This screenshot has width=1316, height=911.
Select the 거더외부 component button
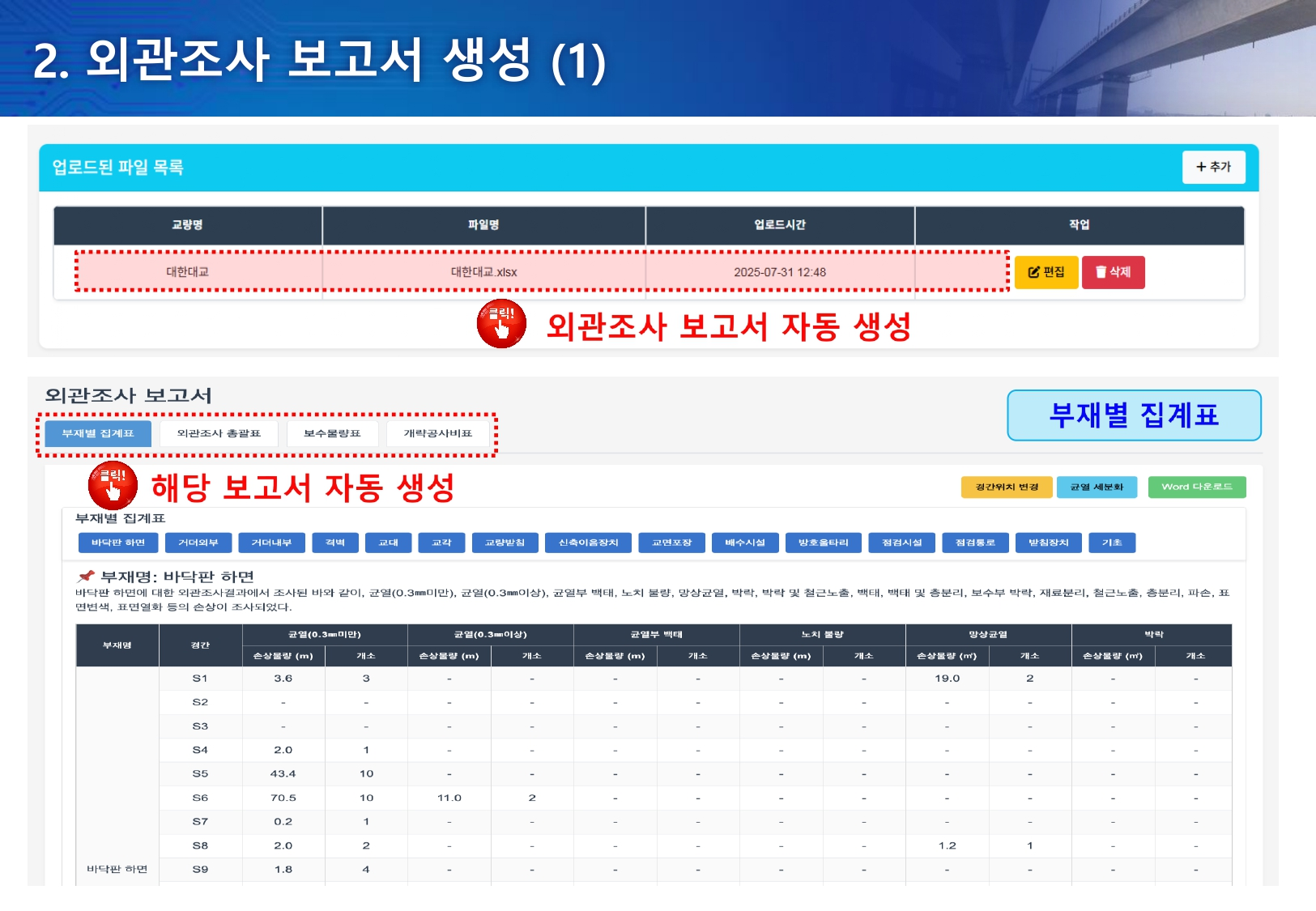[198, 543]
